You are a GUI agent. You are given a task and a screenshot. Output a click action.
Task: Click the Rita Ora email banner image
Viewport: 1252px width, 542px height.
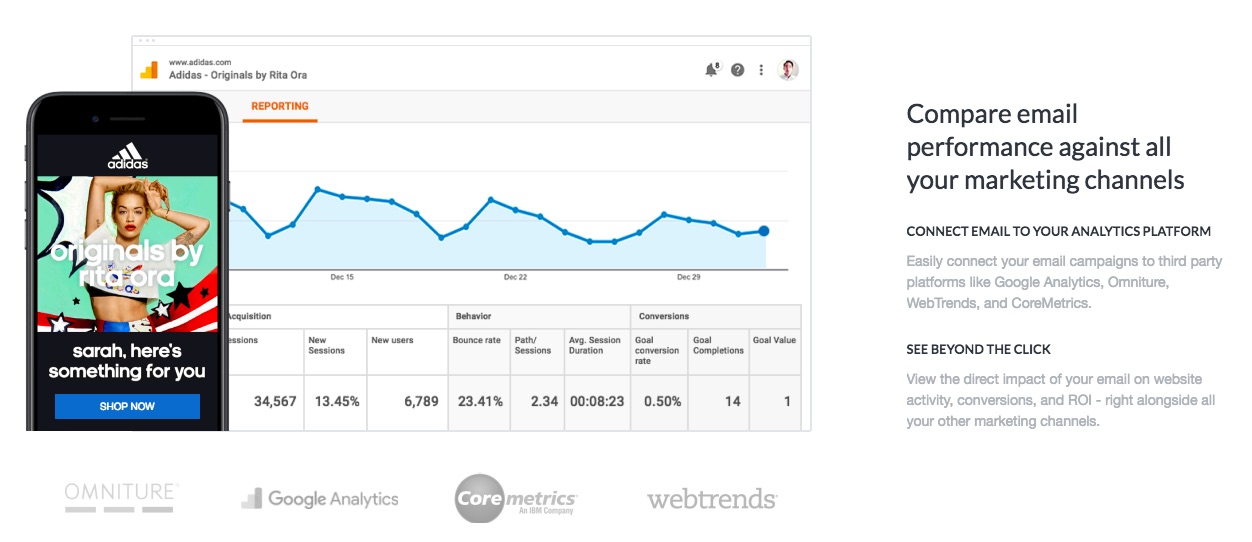click(x=127, y=253)
